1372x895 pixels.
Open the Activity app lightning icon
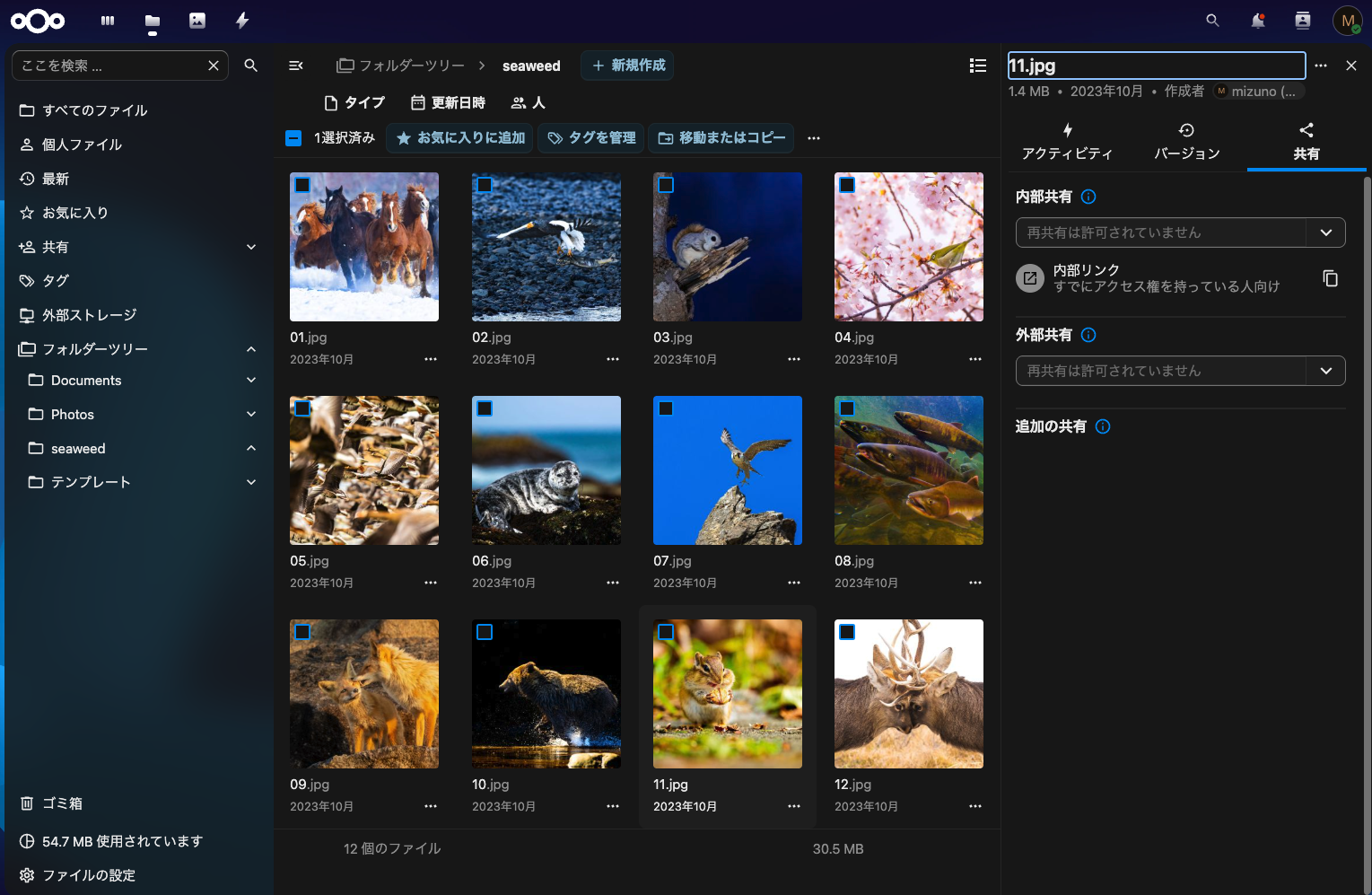point(242,21)
